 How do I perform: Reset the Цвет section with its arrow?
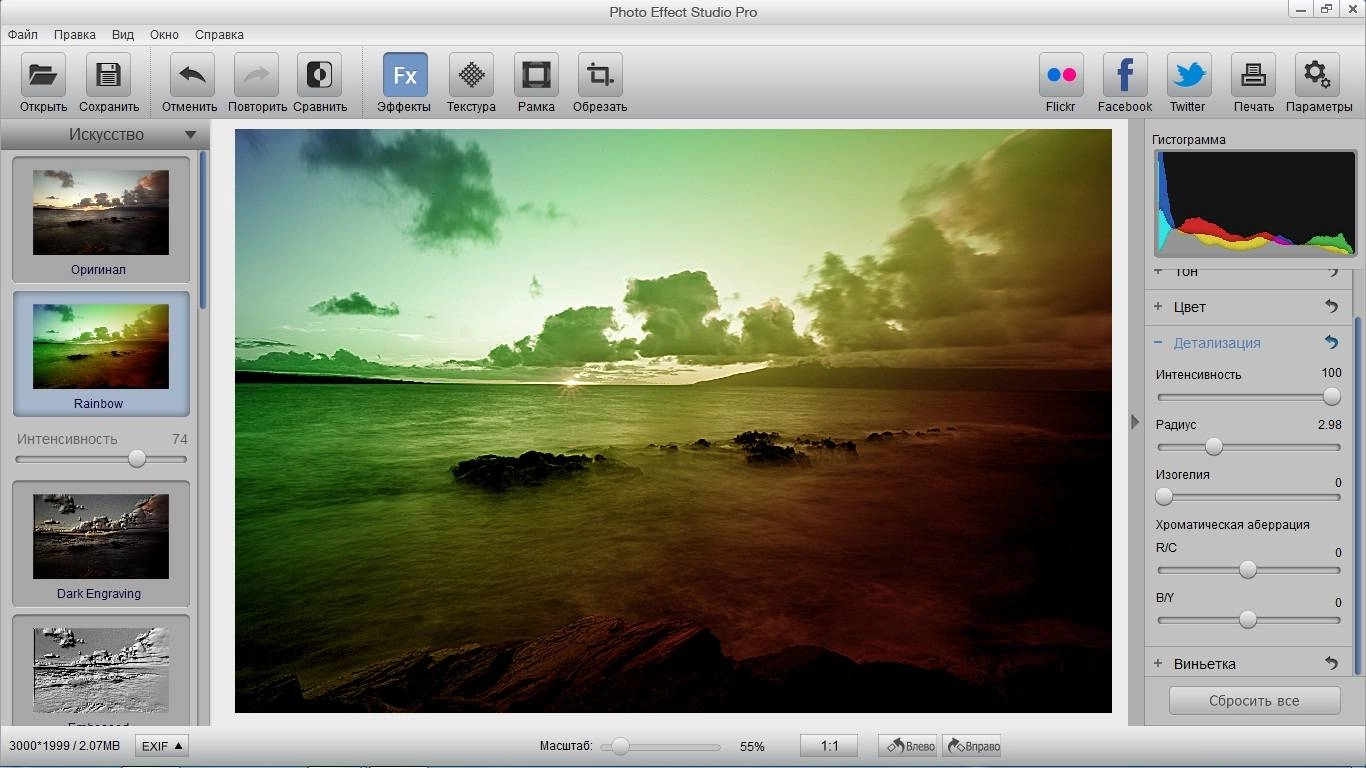tap(1331, 306)
